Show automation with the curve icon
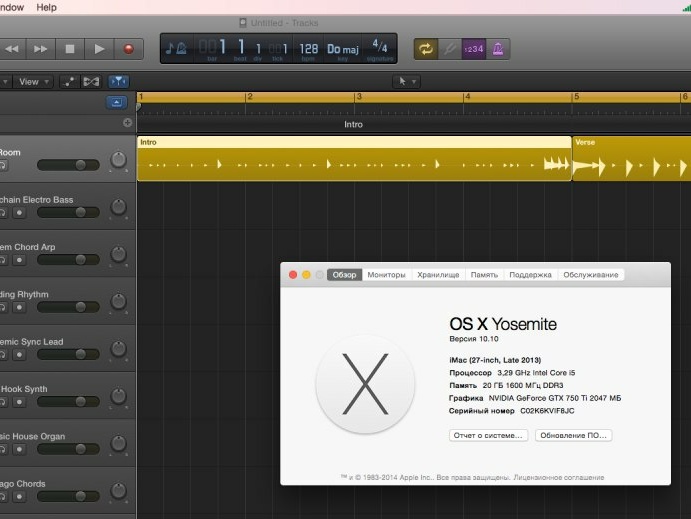This screenshot has width=691, height=519. click(x=69, y=82)
